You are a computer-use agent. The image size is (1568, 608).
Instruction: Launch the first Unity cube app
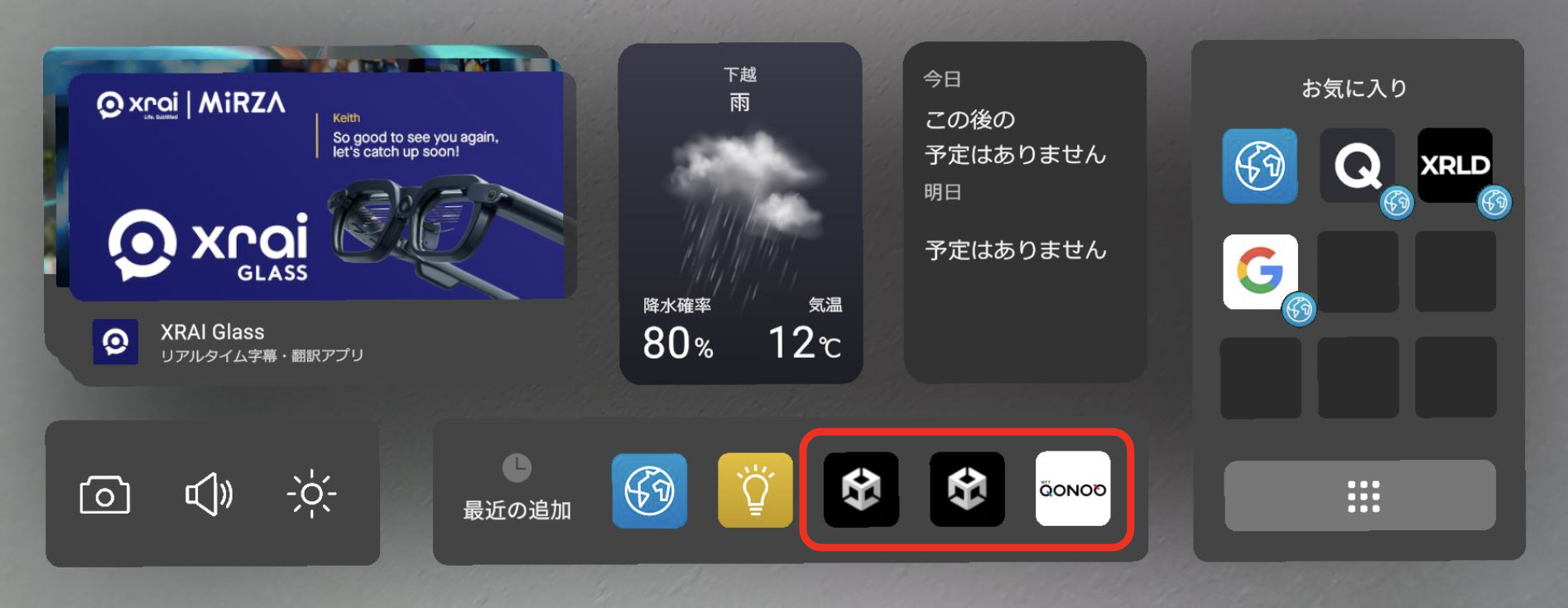coord(861,490)
